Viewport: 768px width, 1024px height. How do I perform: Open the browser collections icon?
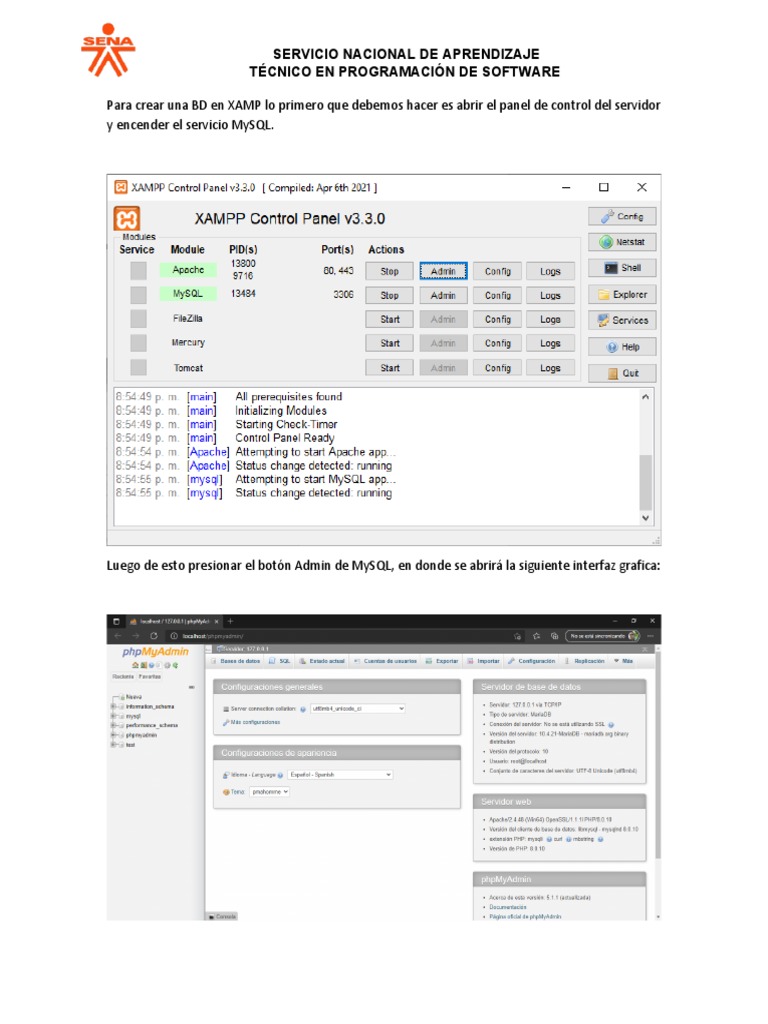tap(554, 635)
